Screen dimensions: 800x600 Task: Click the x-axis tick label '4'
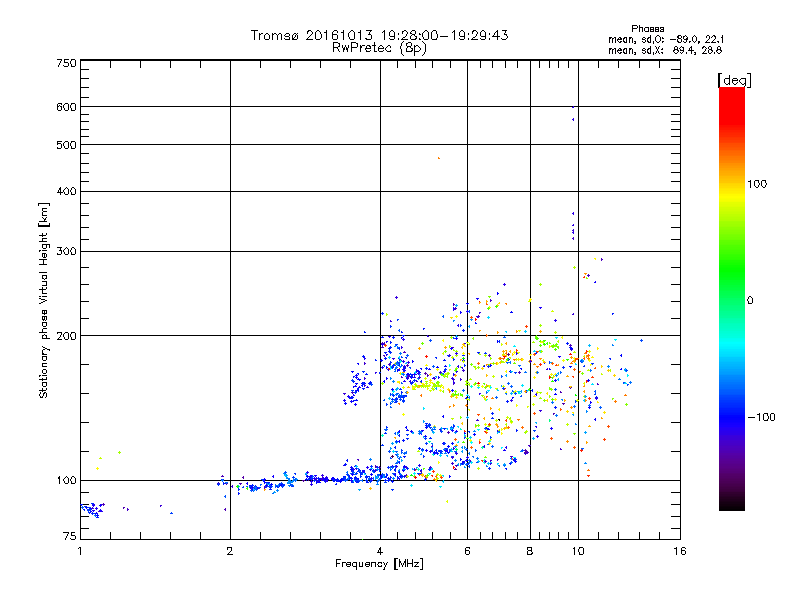tap(380, 551)
